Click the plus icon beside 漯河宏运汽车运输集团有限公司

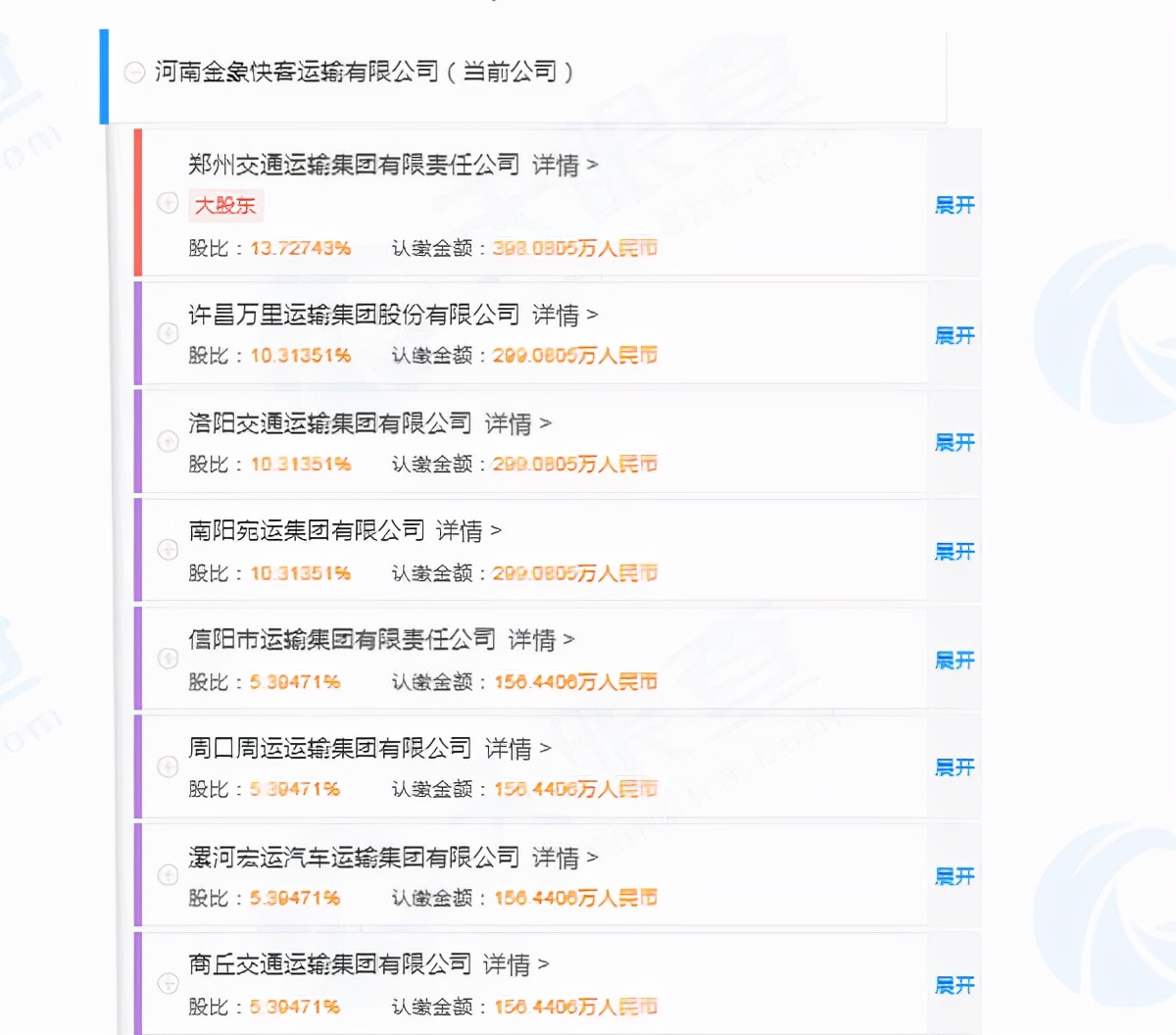(168, 875)
